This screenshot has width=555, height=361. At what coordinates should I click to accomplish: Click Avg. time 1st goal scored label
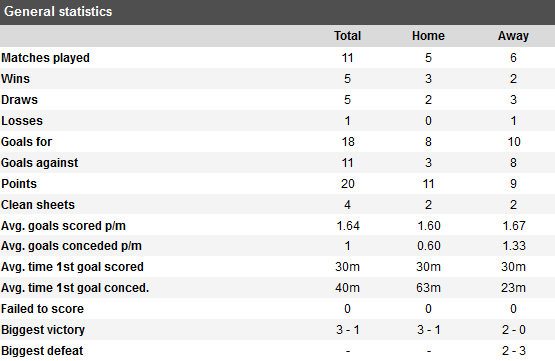72,267
